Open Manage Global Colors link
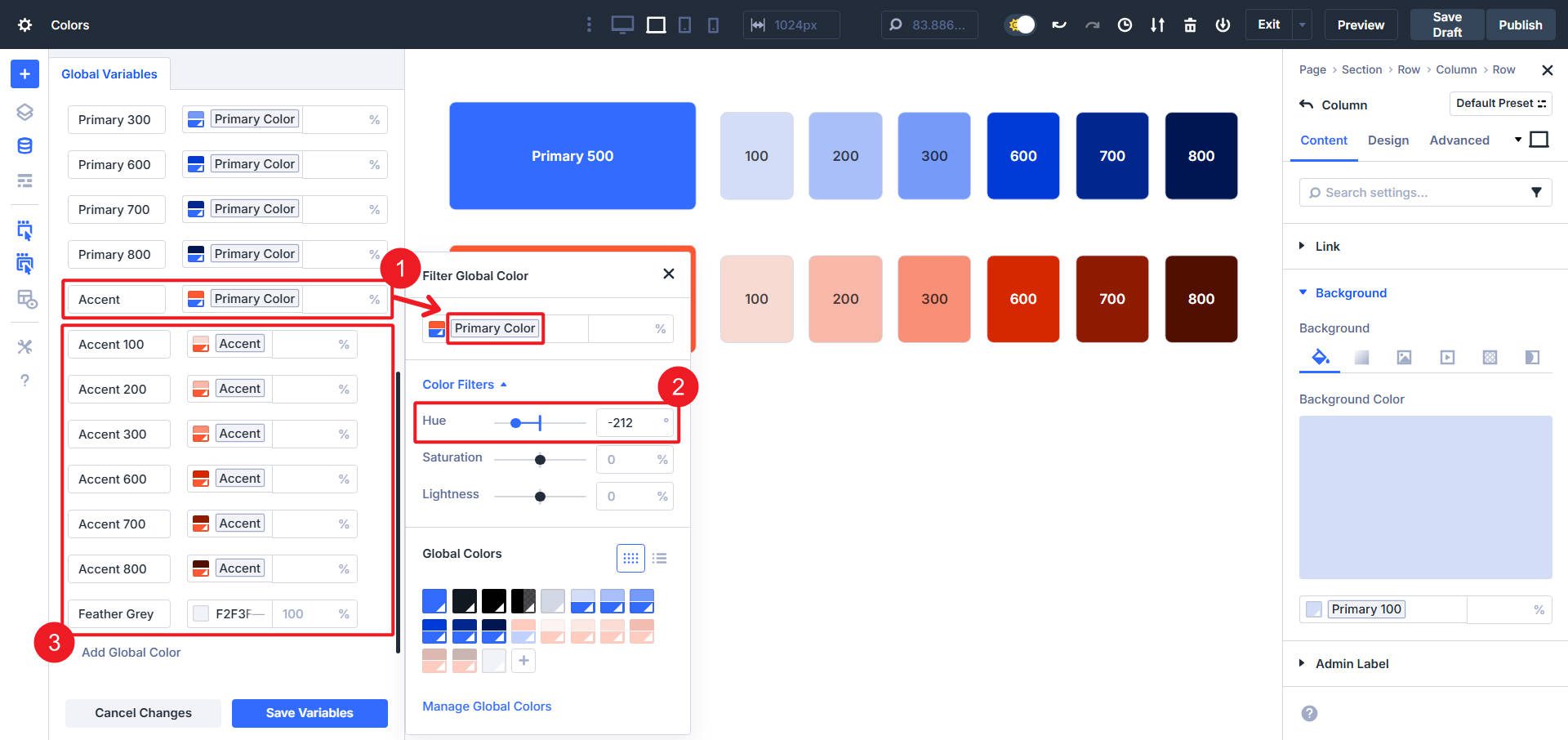 [487, 706]
